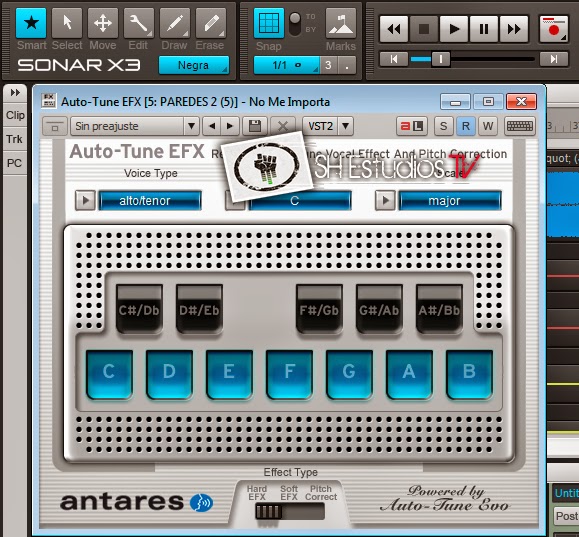This screenshot has width=579, height=537.
Task: Open the Trk tab
Action: click(x=14, y=139)
